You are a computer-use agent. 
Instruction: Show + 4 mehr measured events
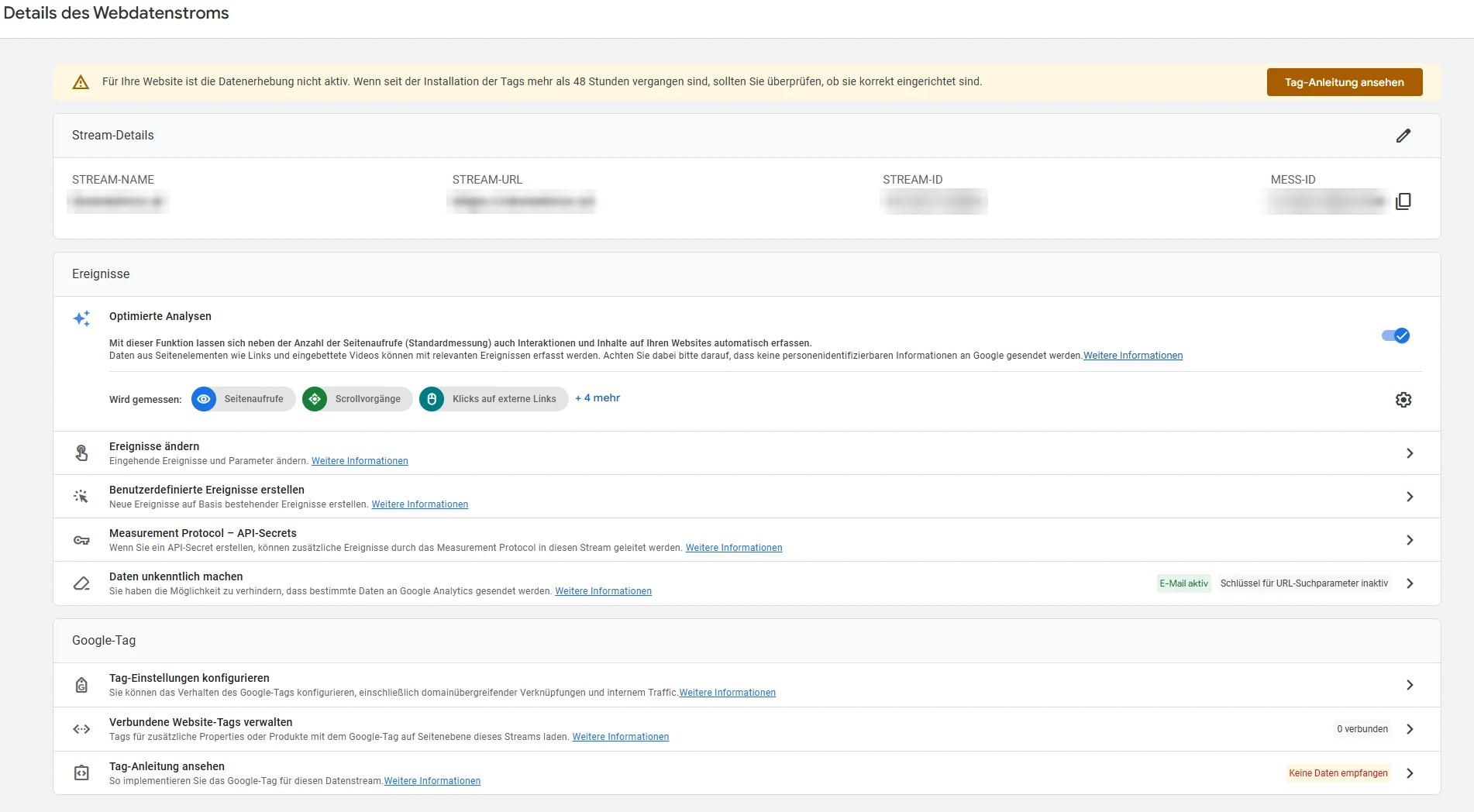click(x=598, y=397)
